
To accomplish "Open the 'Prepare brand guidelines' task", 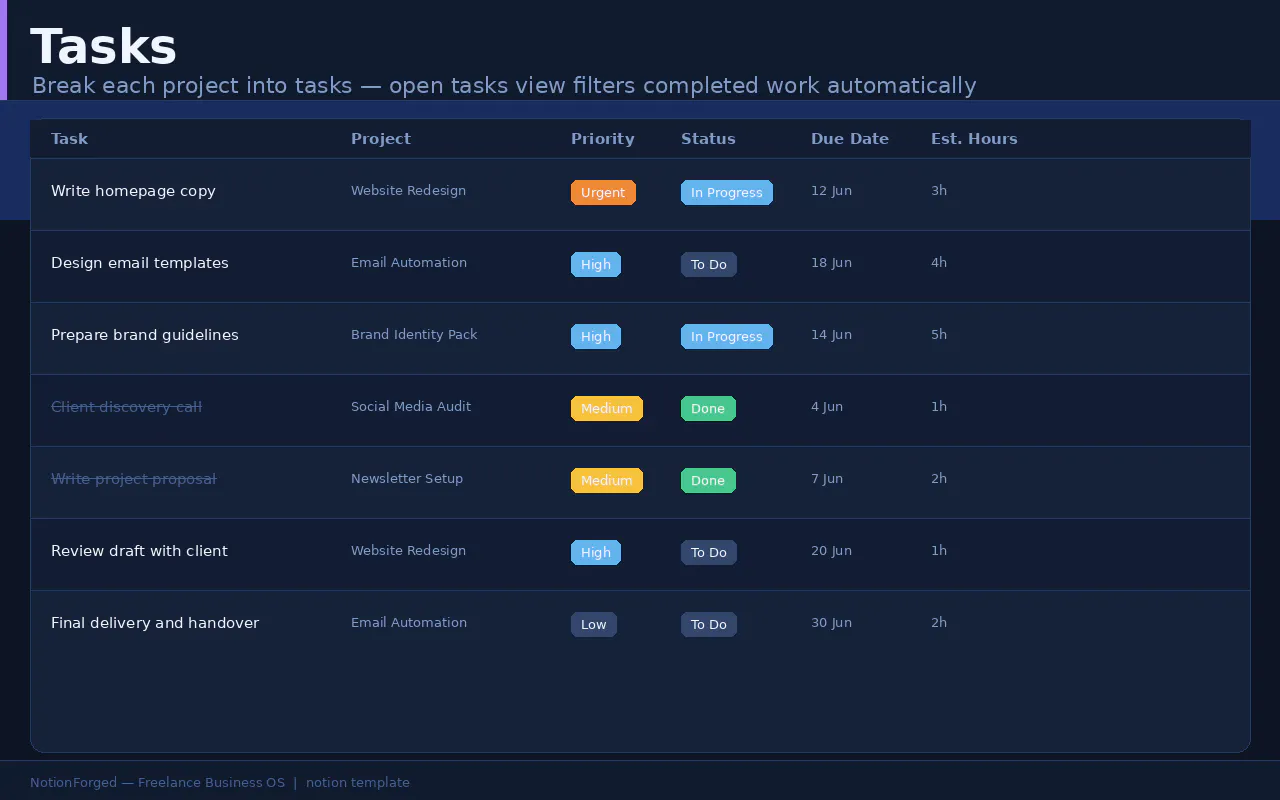I will pyautogui.click(x=145, y=335).
